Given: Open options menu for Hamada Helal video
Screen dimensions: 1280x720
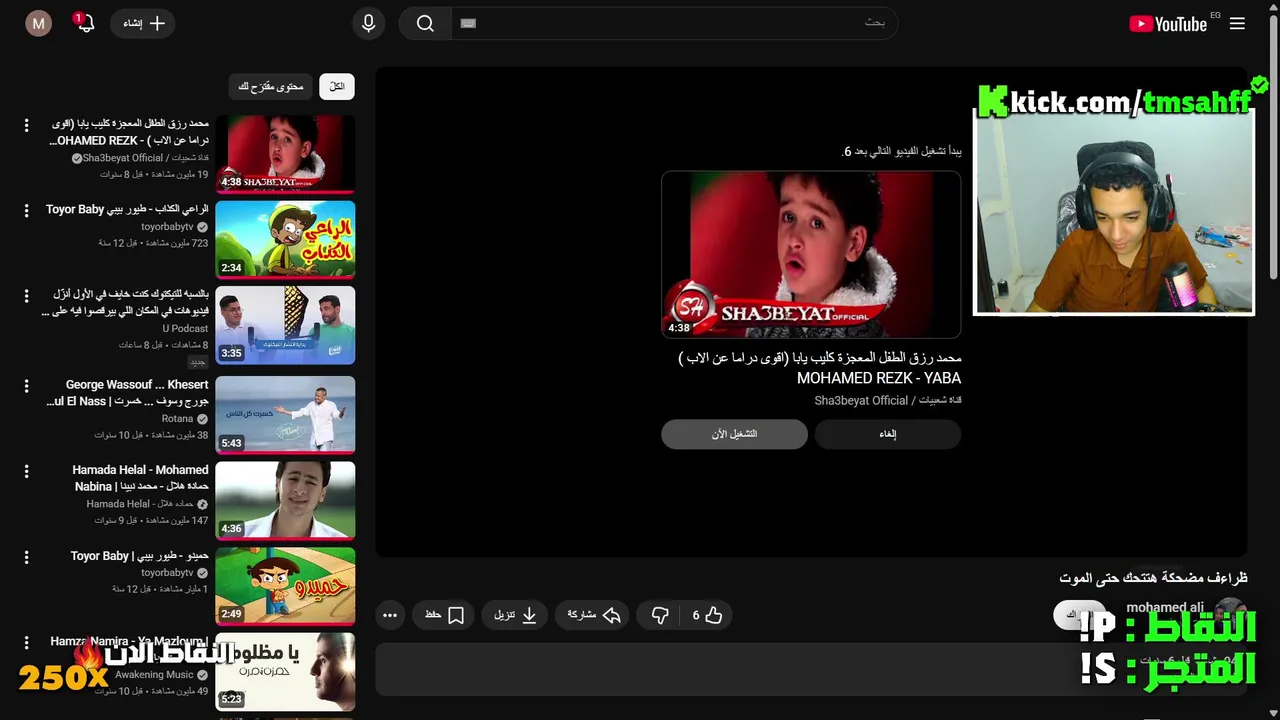Looking at the screenshot, I should [x=27, y=471].
